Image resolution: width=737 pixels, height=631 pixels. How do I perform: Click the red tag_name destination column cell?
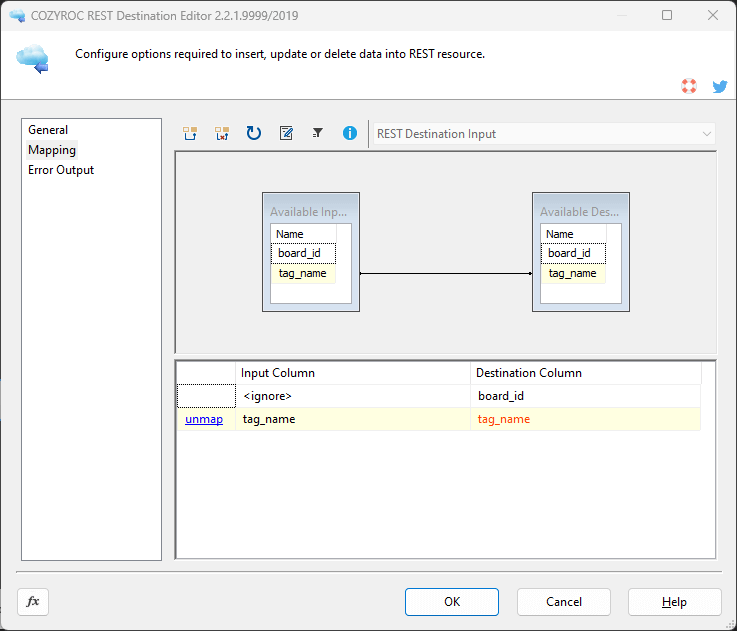pyautogui.click(x=585, y=419)
